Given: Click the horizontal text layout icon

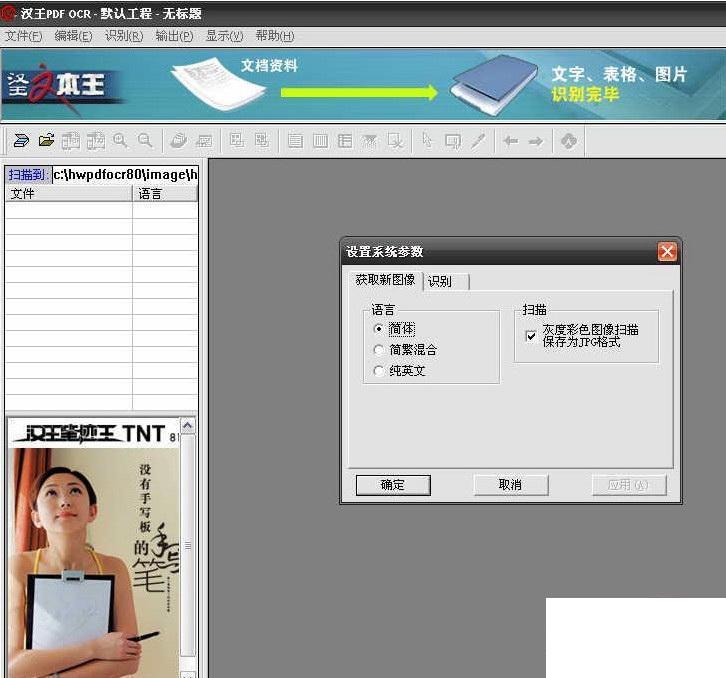Looking at the screenshot, I should 295,141.
